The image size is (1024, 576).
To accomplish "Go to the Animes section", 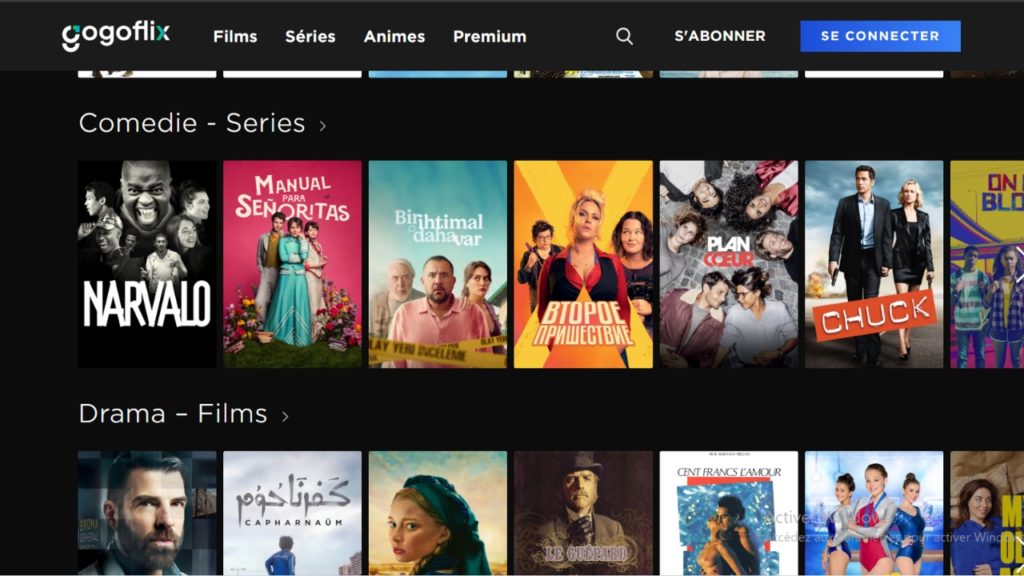I will (394, 37).
